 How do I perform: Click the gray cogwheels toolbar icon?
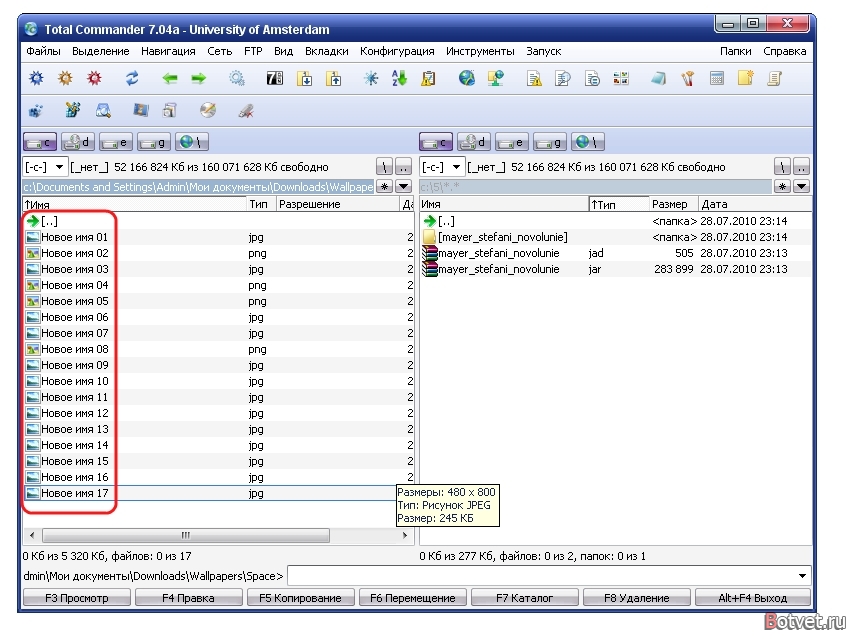236,78
